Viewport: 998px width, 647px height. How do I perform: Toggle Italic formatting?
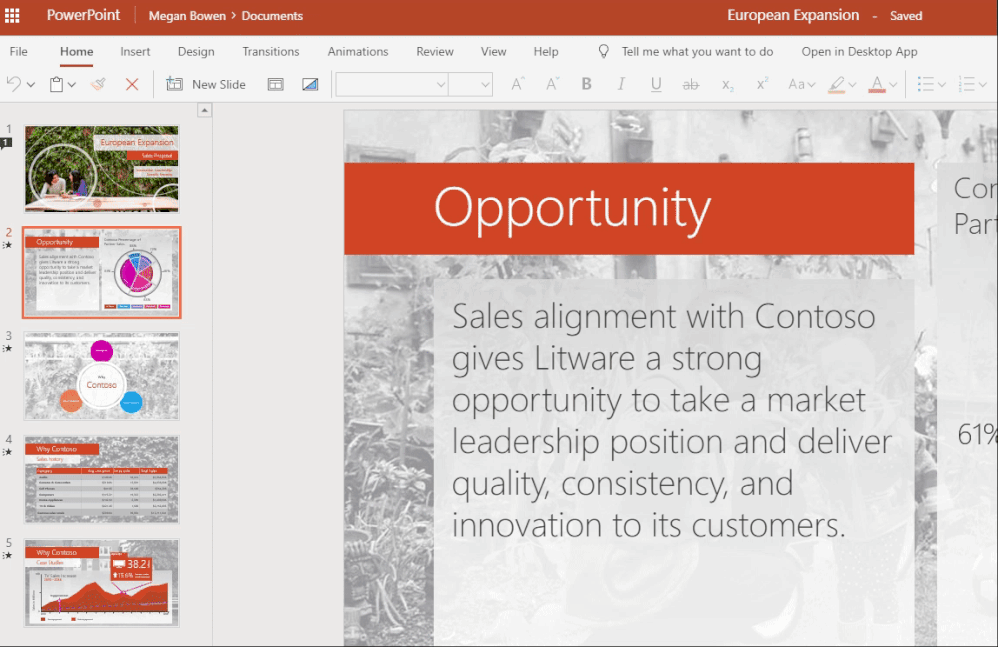click(621, 84)
